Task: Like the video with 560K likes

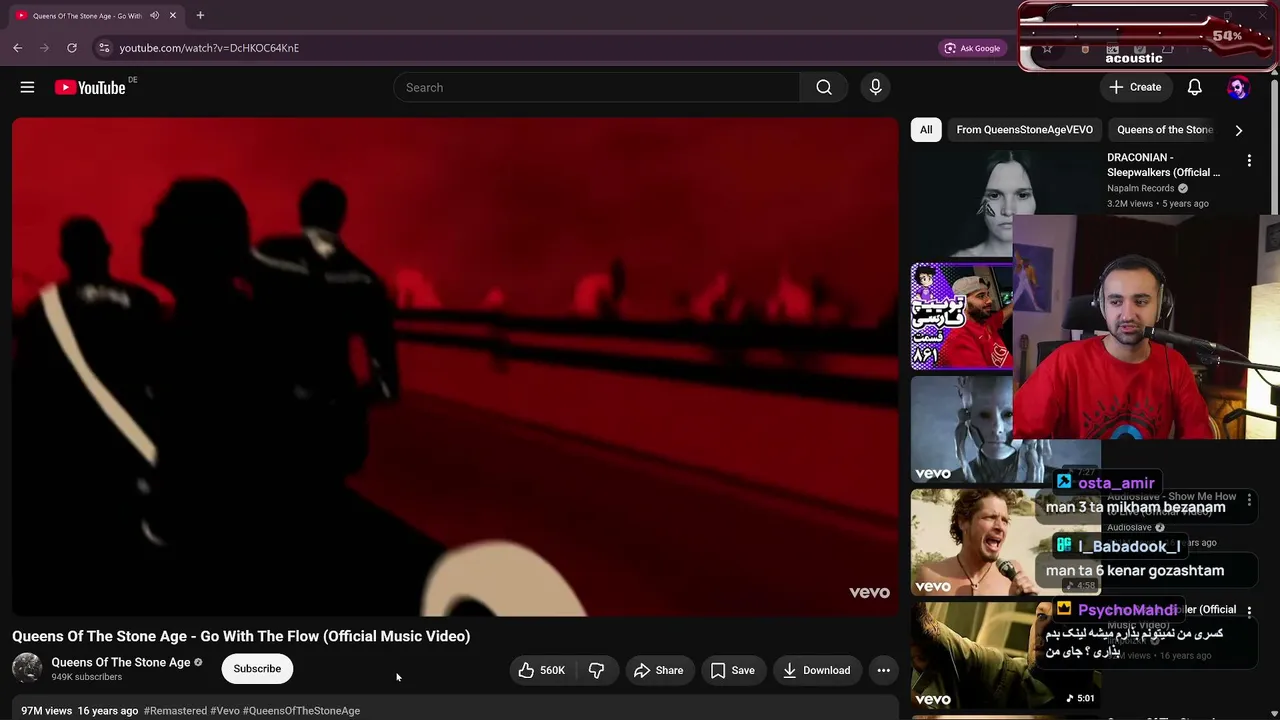Action: coord(542,670)
